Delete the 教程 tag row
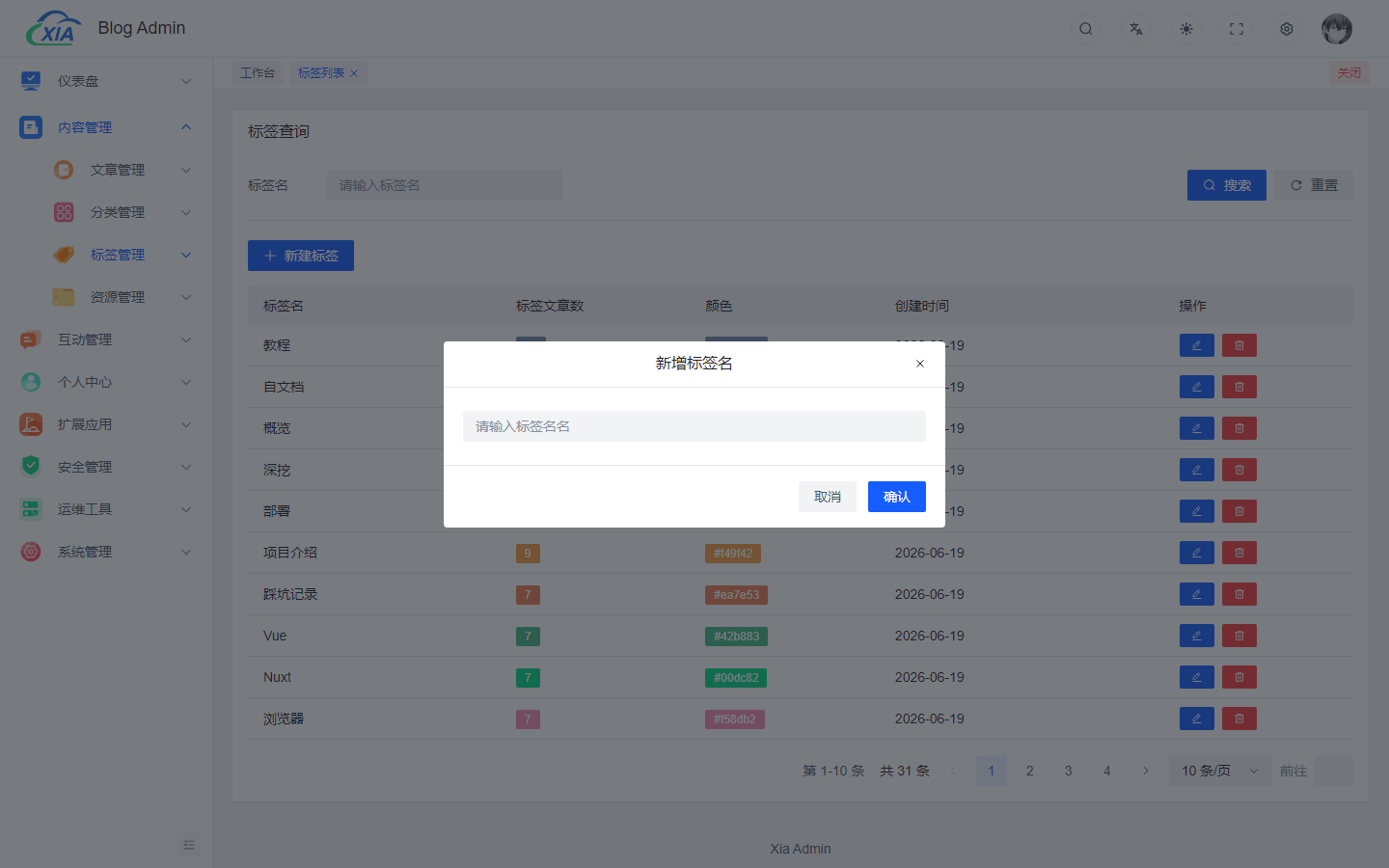The image size is (1389, 868). click(x=1239, y=345)
